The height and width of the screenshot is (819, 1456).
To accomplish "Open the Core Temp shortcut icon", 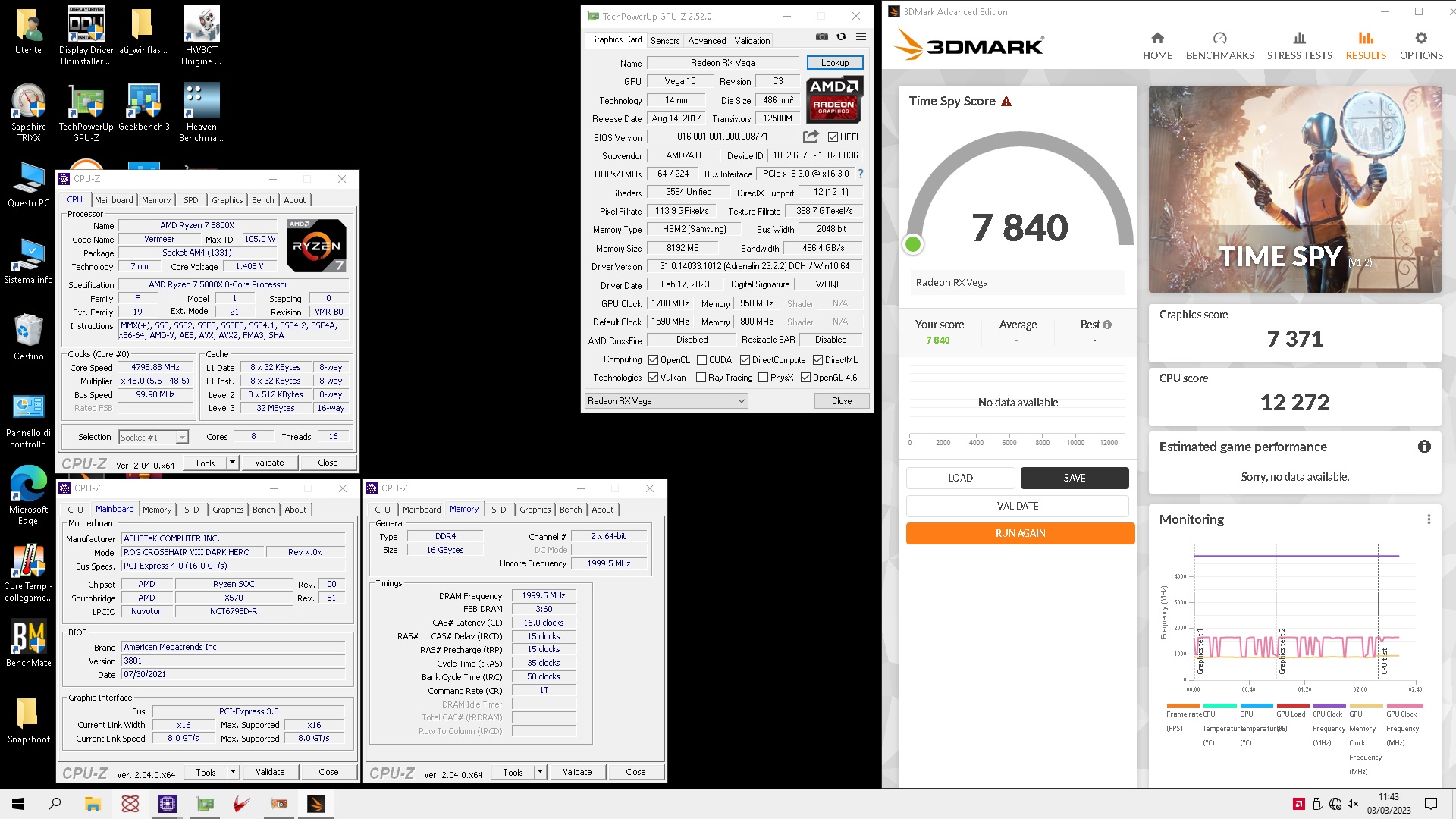I will 29,573.
